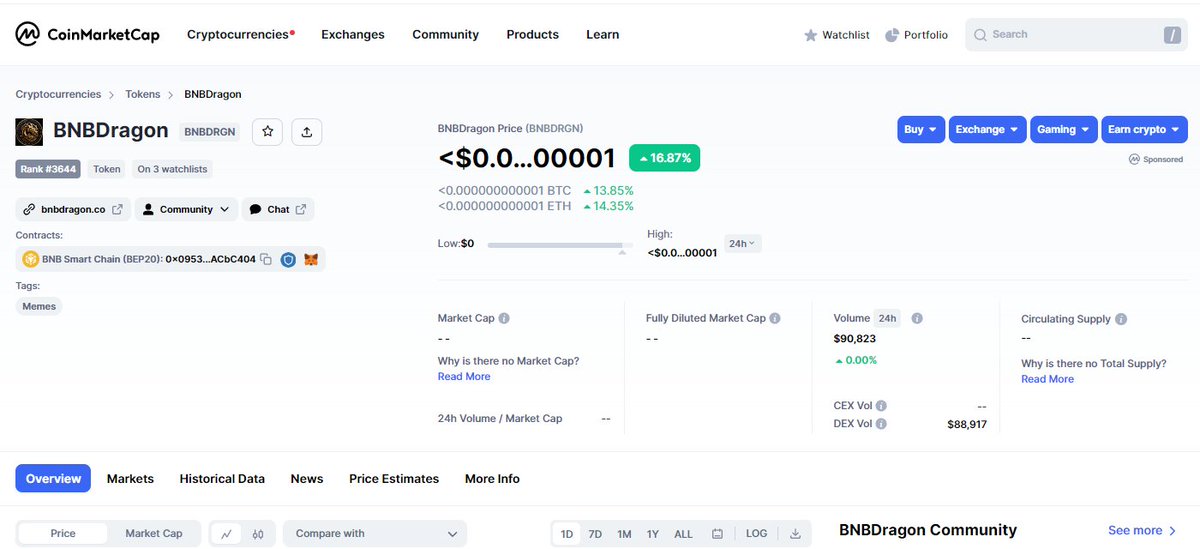The width and height of the screenshot is (1200, 549).
Task: Open the chart calendar date picker
Action: [717, 534]
